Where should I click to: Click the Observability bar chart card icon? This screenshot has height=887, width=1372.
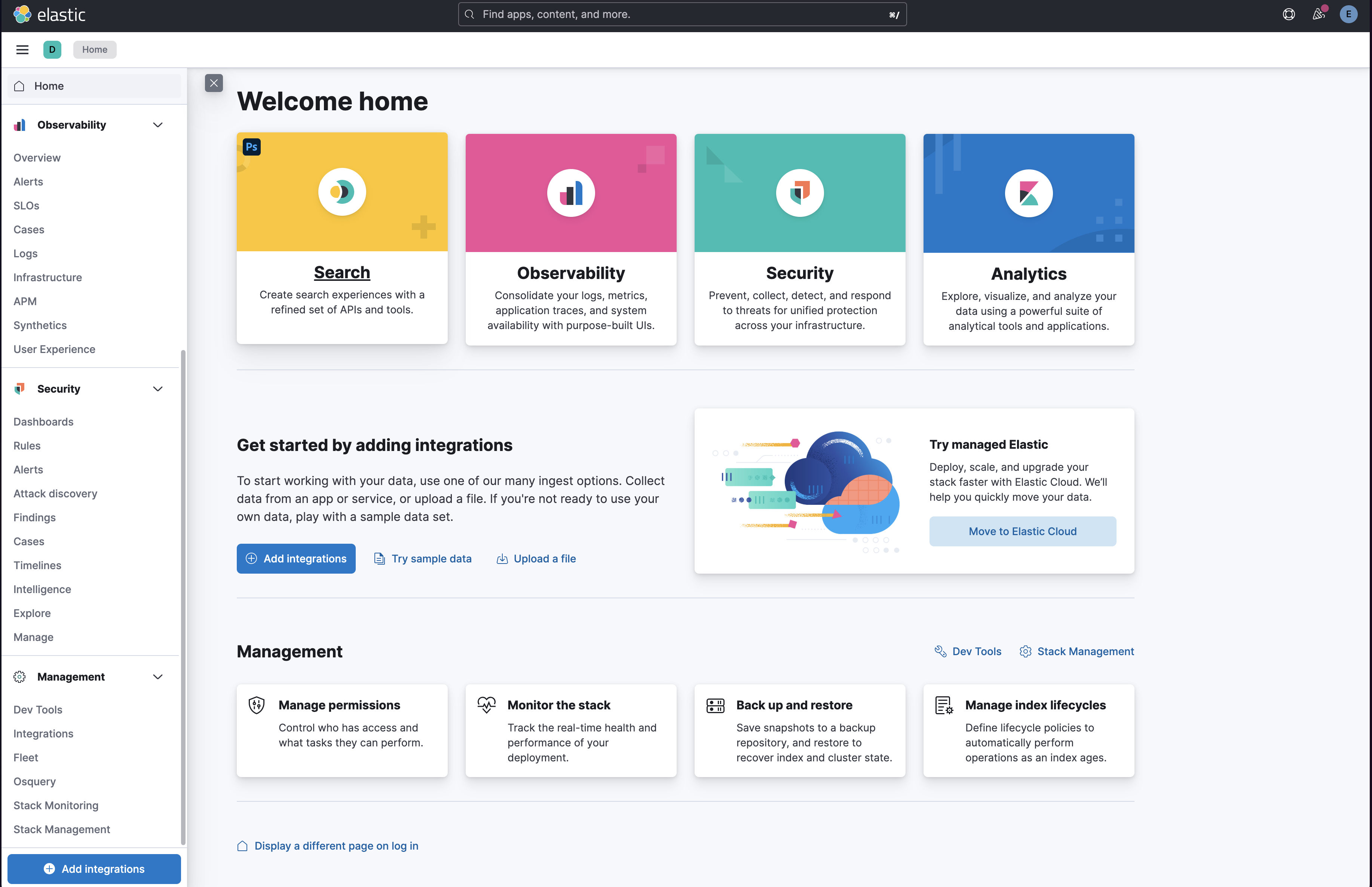[x=571, y=193]
